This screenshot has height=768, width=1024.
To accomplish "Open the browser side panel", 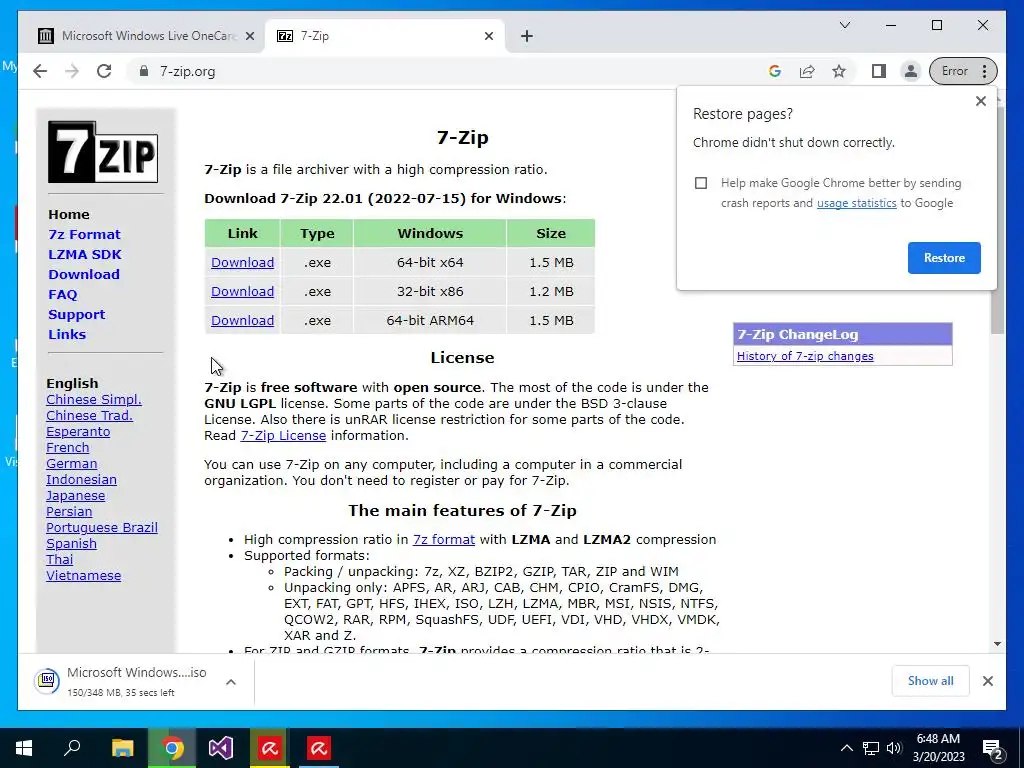I will point(879,71).
